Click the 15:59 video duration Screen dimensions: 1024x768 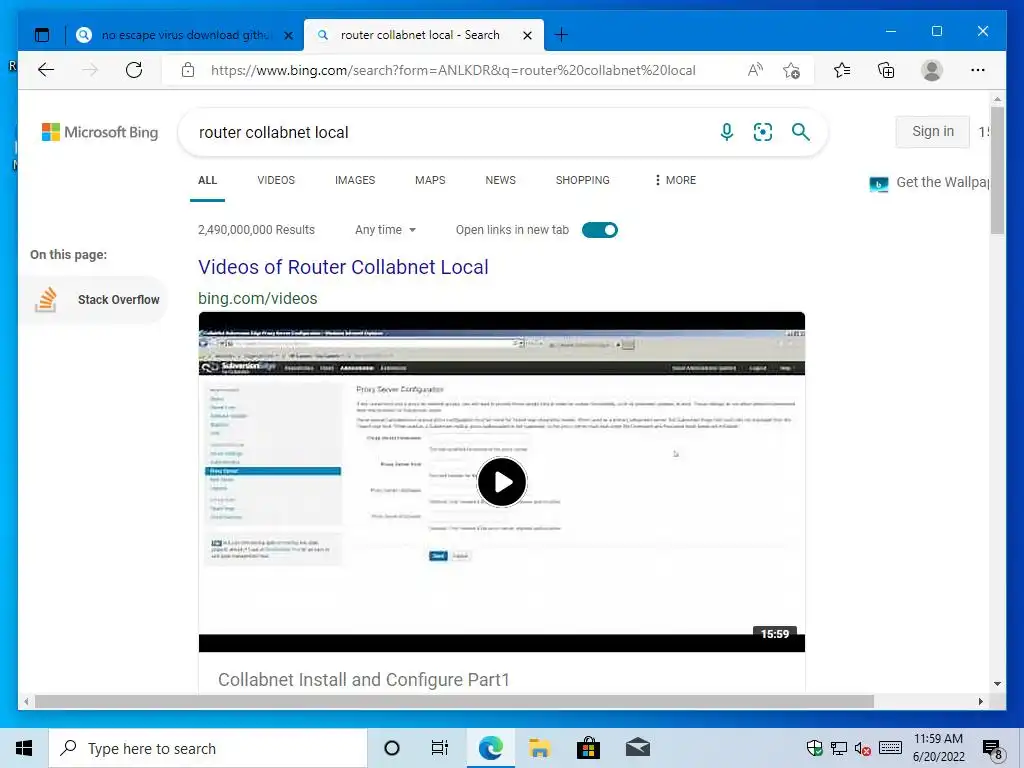point(775,633)
